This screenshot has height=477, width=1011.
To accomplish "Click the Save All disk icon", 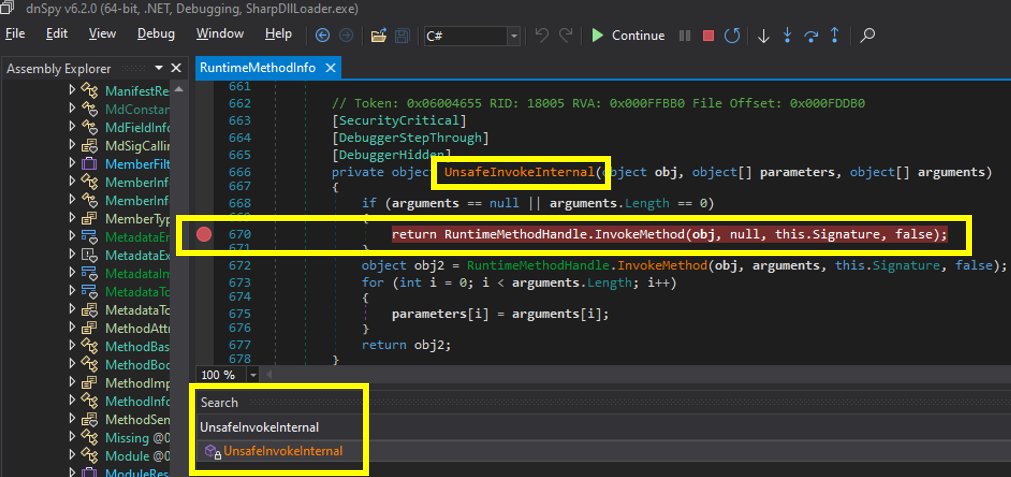I will point(402,35).
